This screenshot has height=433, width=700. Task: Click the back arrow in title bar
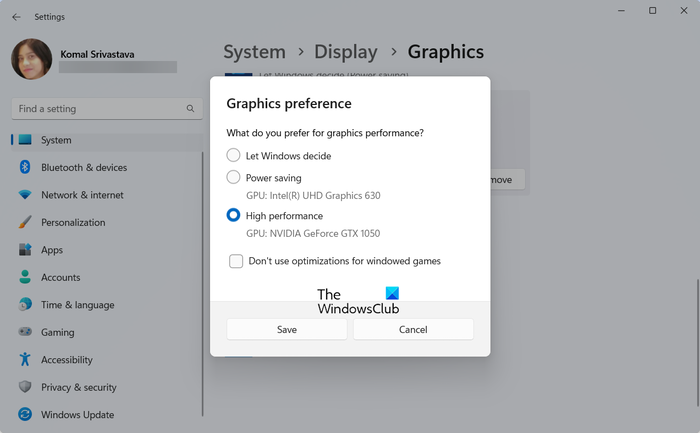[x=16, y=17]
